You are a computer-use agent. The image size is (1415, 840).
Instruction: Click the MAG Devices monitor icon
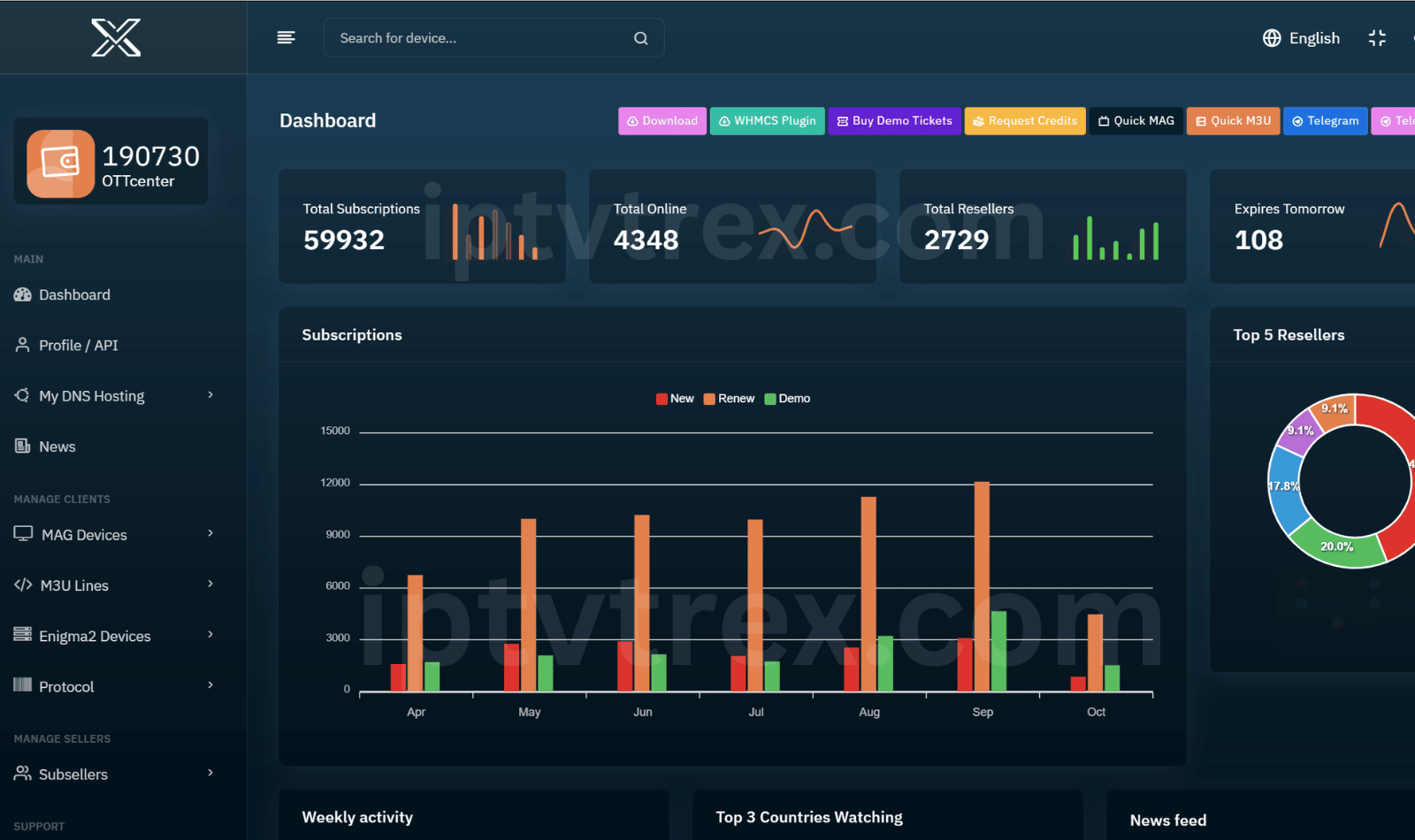[x=23, y=534]
